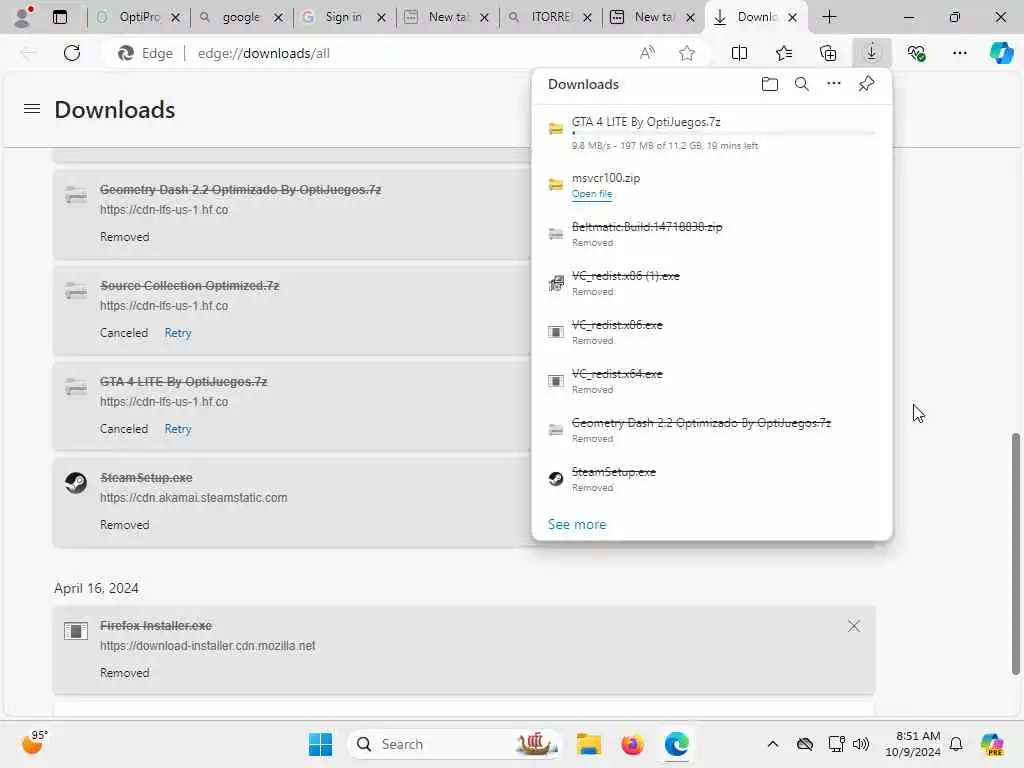Click GTA 4 LITE download progress bar
The height and width of the screenshot is (768, 1024).
[x=723, y=133]
